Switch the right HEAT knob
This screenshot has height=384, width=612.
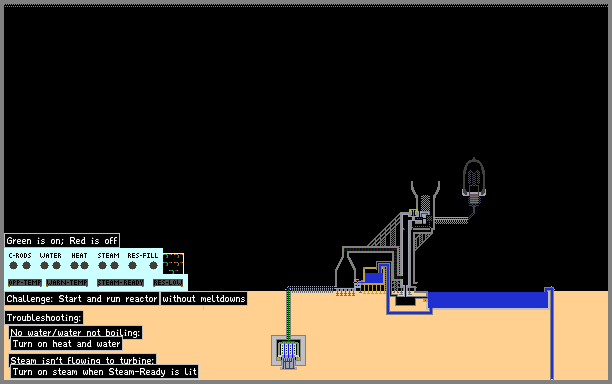(84, 266)
